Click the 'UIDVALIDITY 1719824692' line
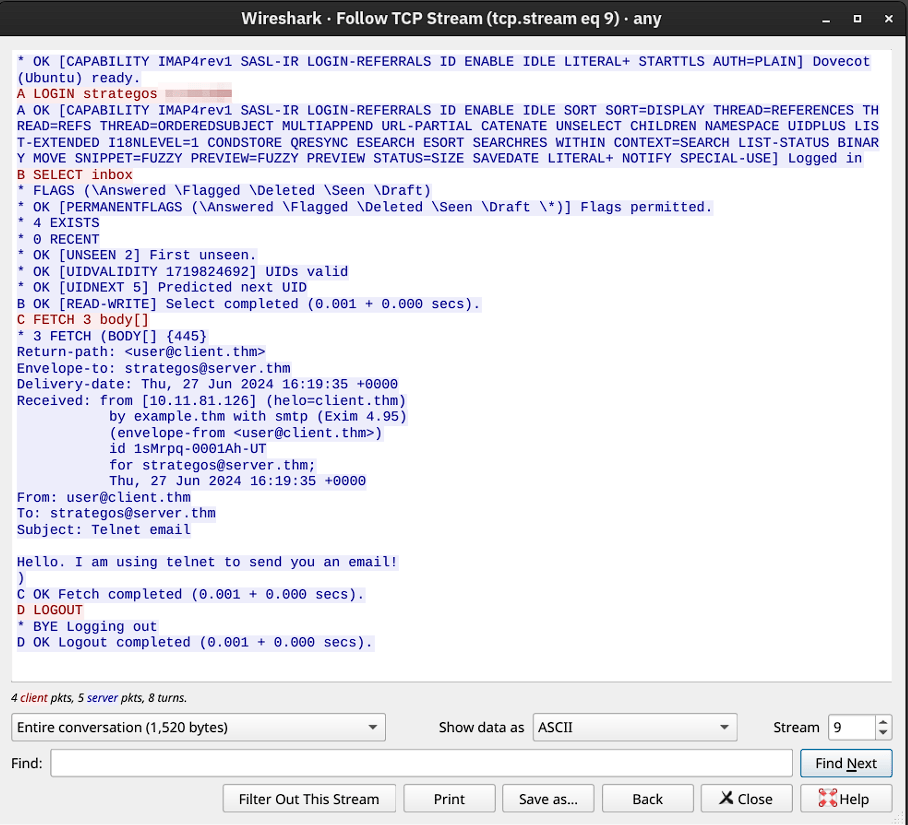 tap(182, 272)
